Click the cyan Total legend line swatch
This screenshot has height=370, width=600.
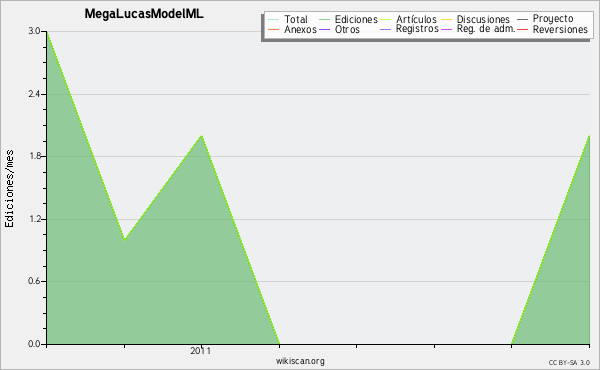pos(274,19)
